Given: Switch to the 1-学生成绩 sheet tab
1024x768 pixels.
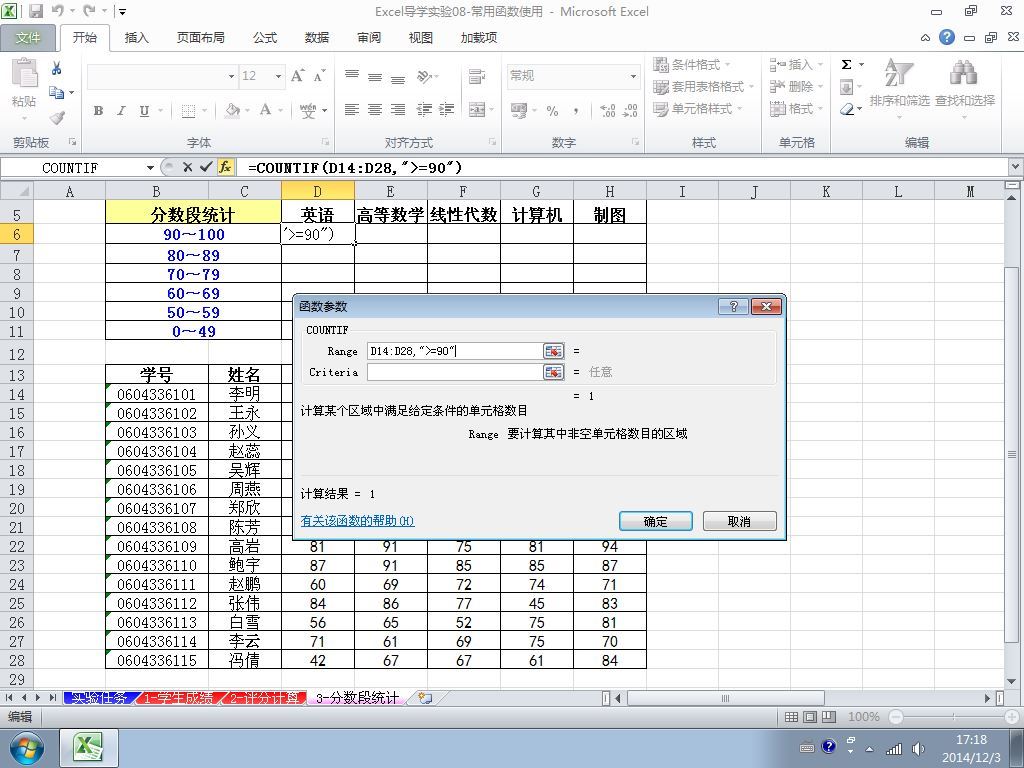Looking at the screenshot, I should (178, 697).
